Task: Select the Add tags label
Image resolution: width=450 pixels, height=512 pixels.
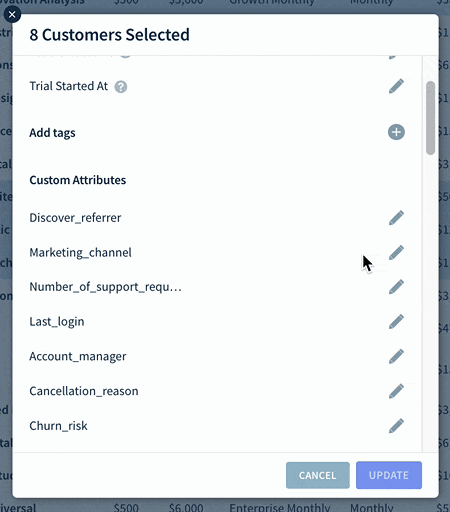Action: point(52,133)
